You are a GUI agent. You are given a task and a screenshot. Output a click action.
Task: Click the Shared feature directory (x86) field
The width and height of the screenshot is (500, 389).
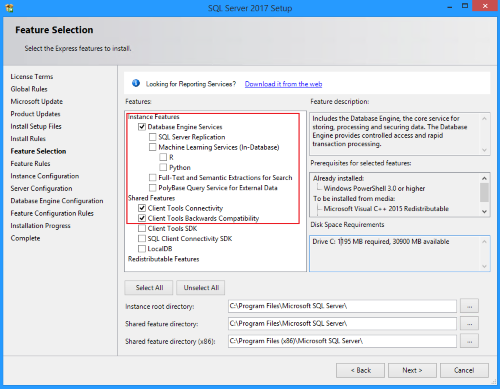342,341
